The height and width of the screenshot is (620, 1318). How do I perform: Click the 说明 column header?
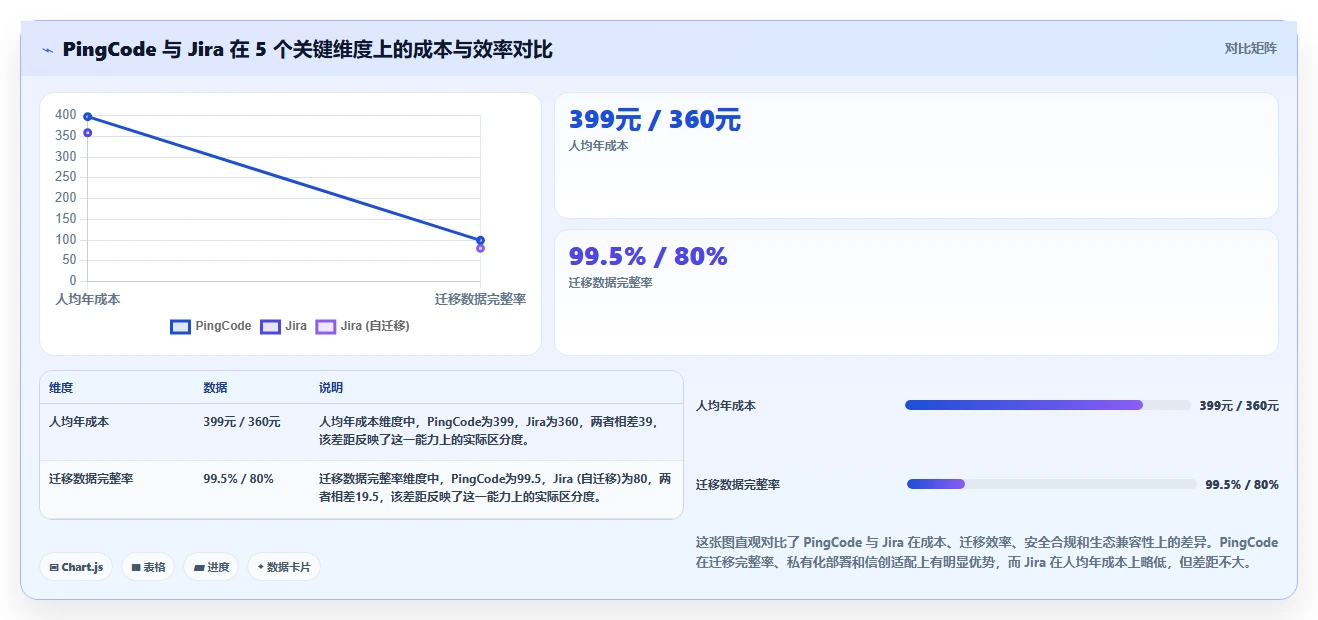331,388
